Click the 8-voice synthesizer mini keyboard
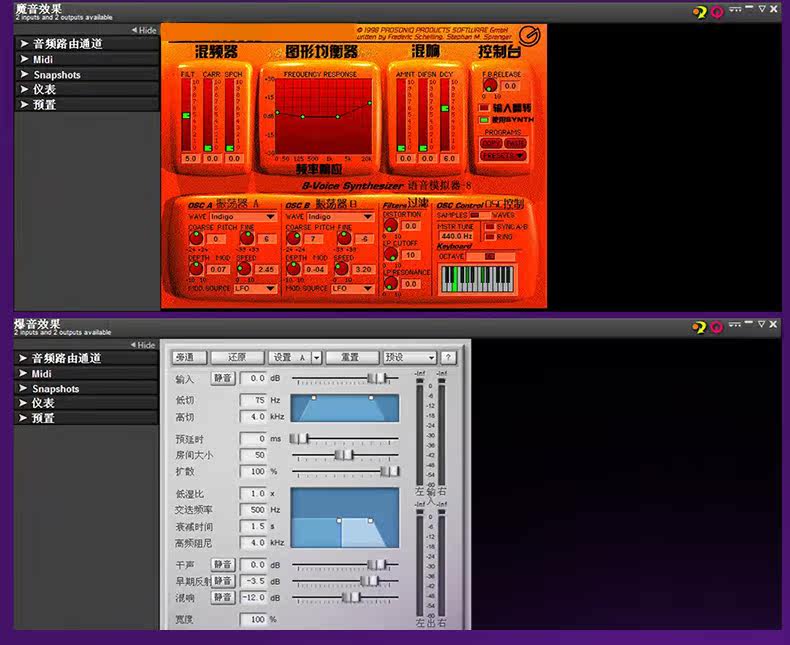Image resolution: width=790 pixels, height=645 pixels. tap(477, 279)
